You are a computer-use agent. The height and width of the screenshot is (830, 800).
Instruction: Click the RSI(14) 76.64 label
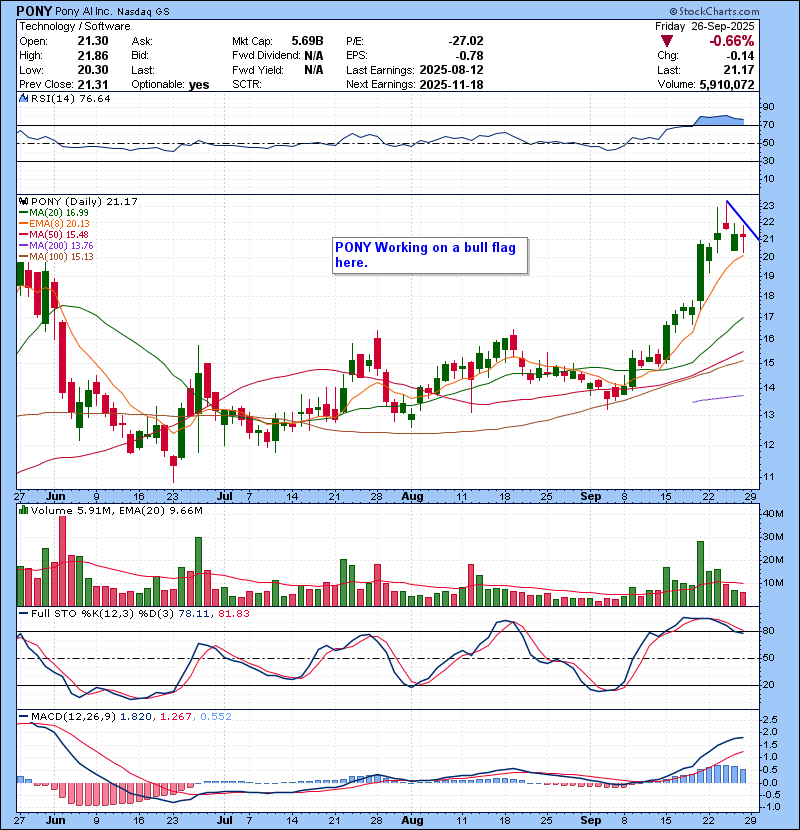pyautogui.click(x=71, y=98)
